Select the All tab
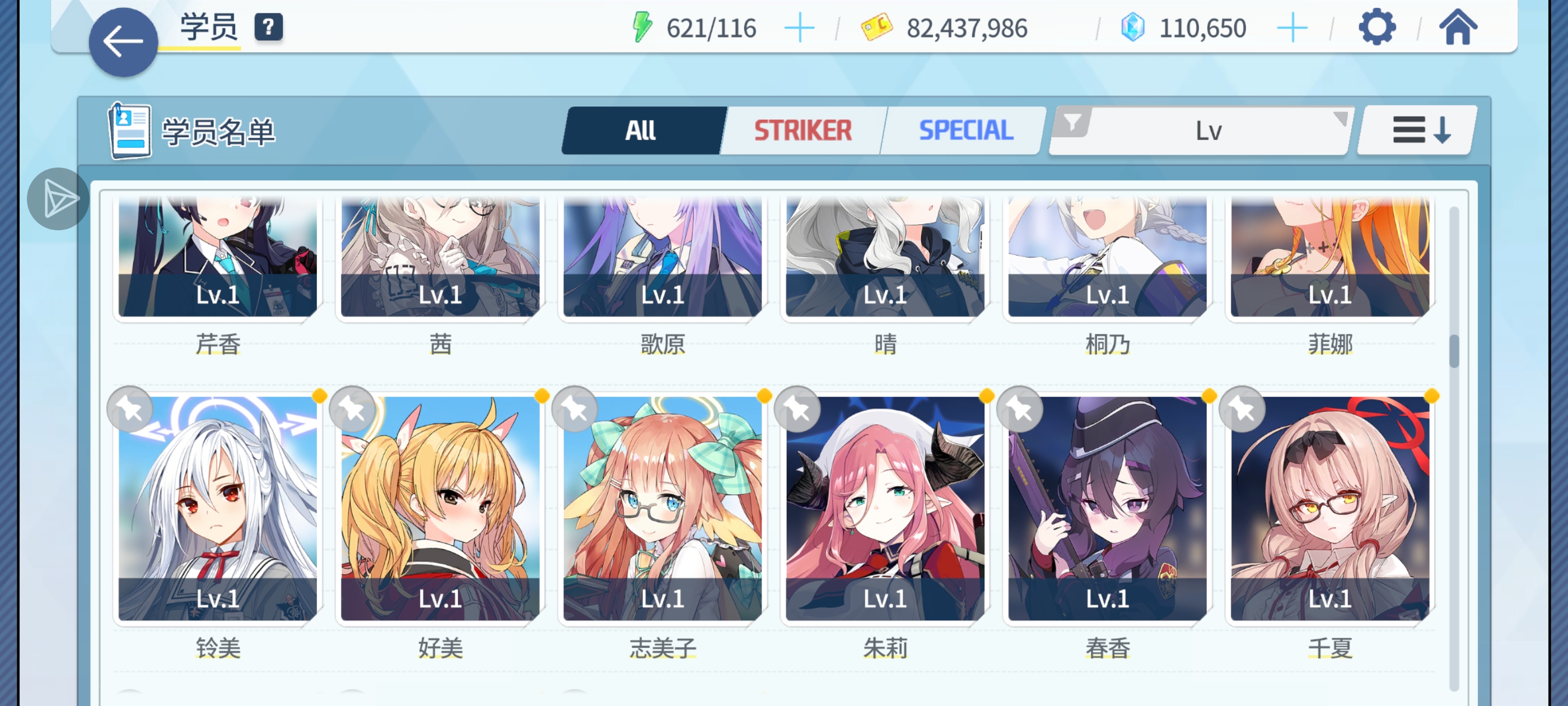Image resolution: width=1568 pixels, height=706 pixels. (641, 131)
